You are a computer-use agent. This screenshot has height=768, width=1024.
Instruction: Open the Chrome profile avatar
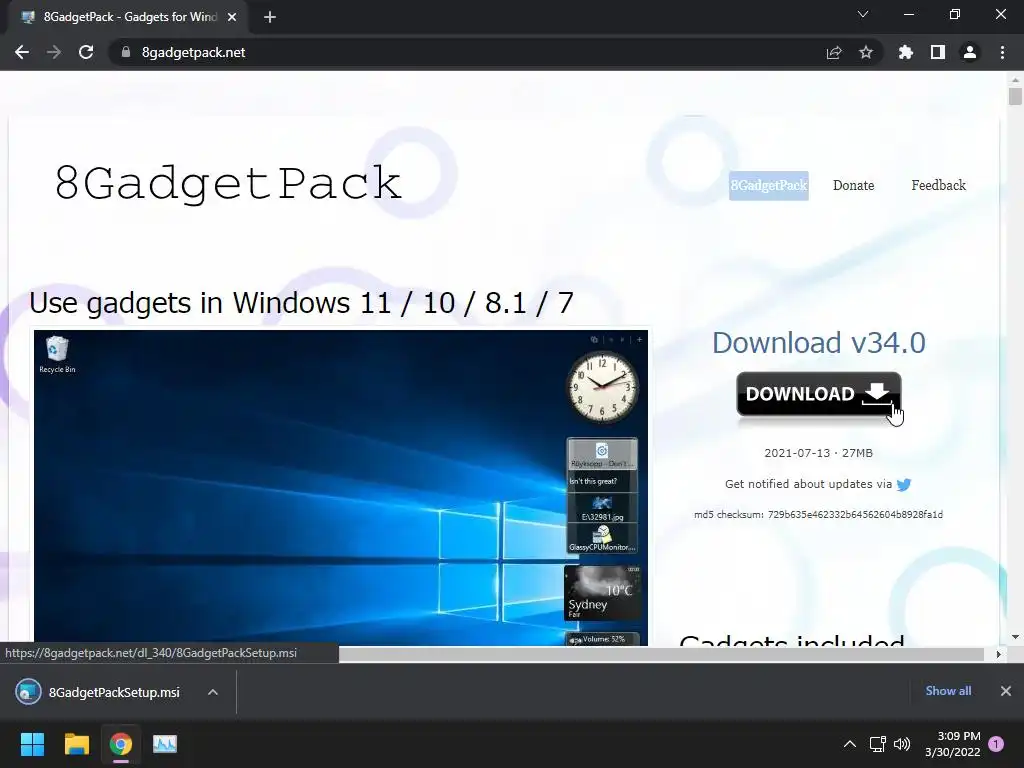click(970, 52)
